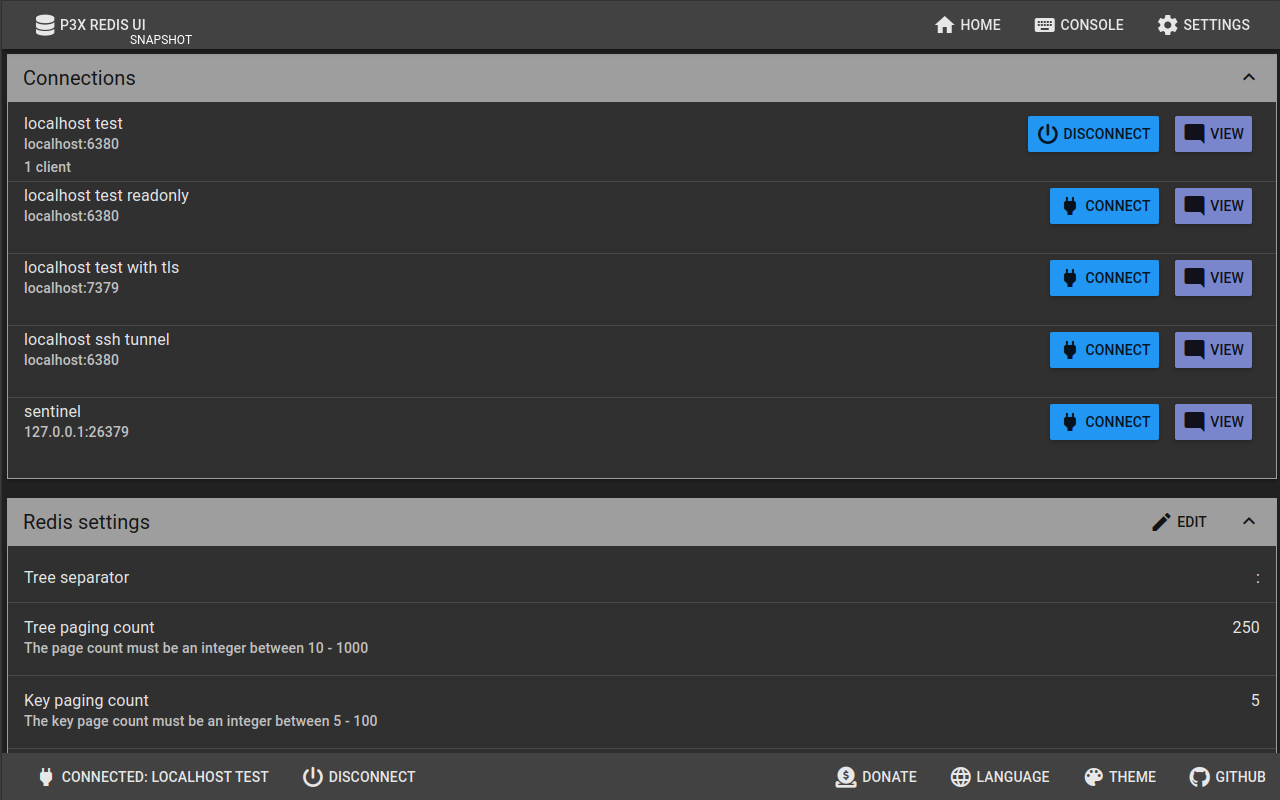Click the GitHub octocat icon
Viewport: 1280px width, 800px height.
coord(1200,777)
